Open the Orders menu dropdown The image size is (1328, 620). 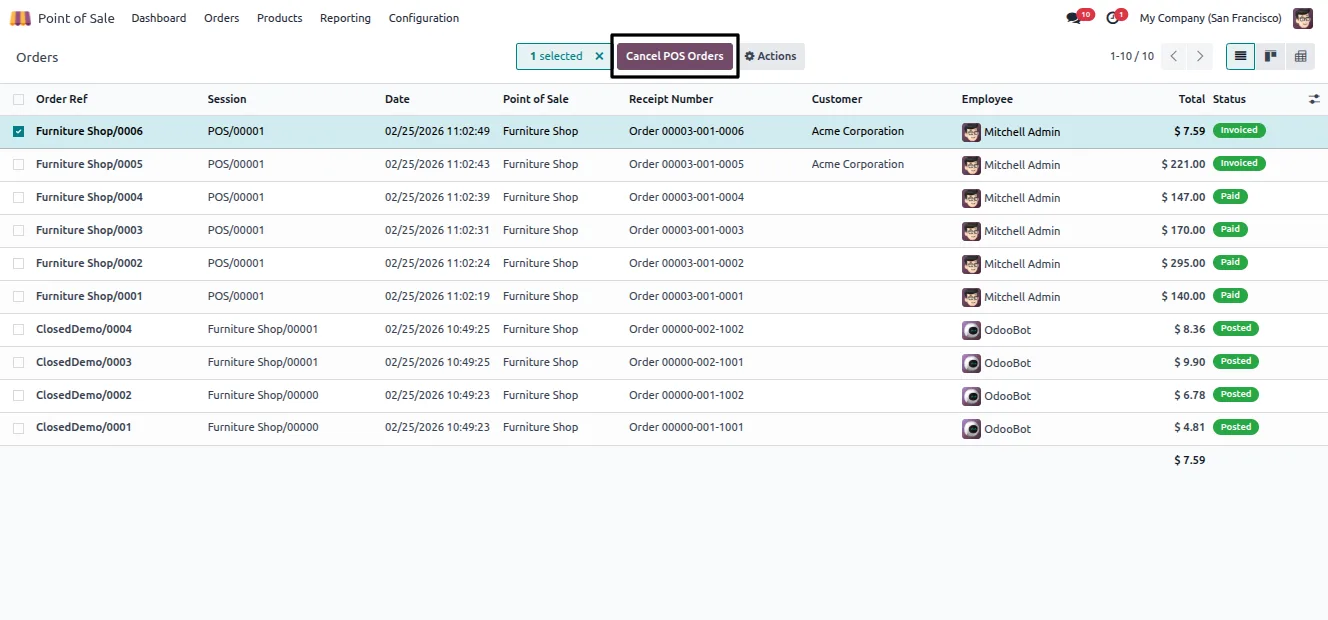coord(221,18)
